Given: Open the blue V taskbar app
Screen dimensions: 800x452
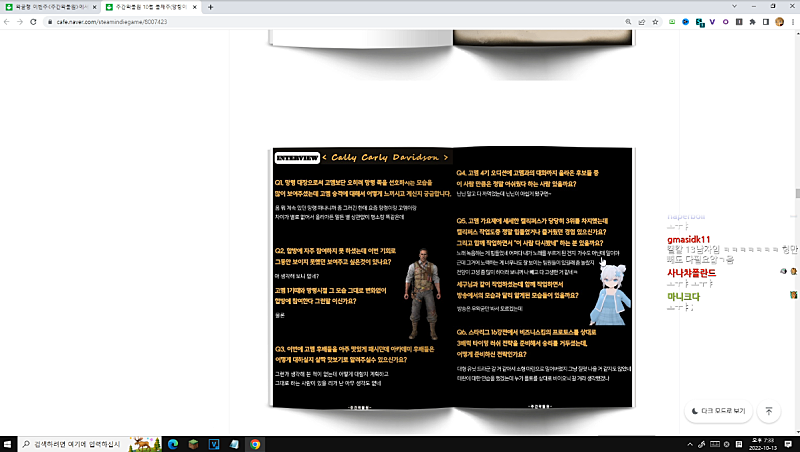Looking at the screenshot, I should click(x=214, y=444).
